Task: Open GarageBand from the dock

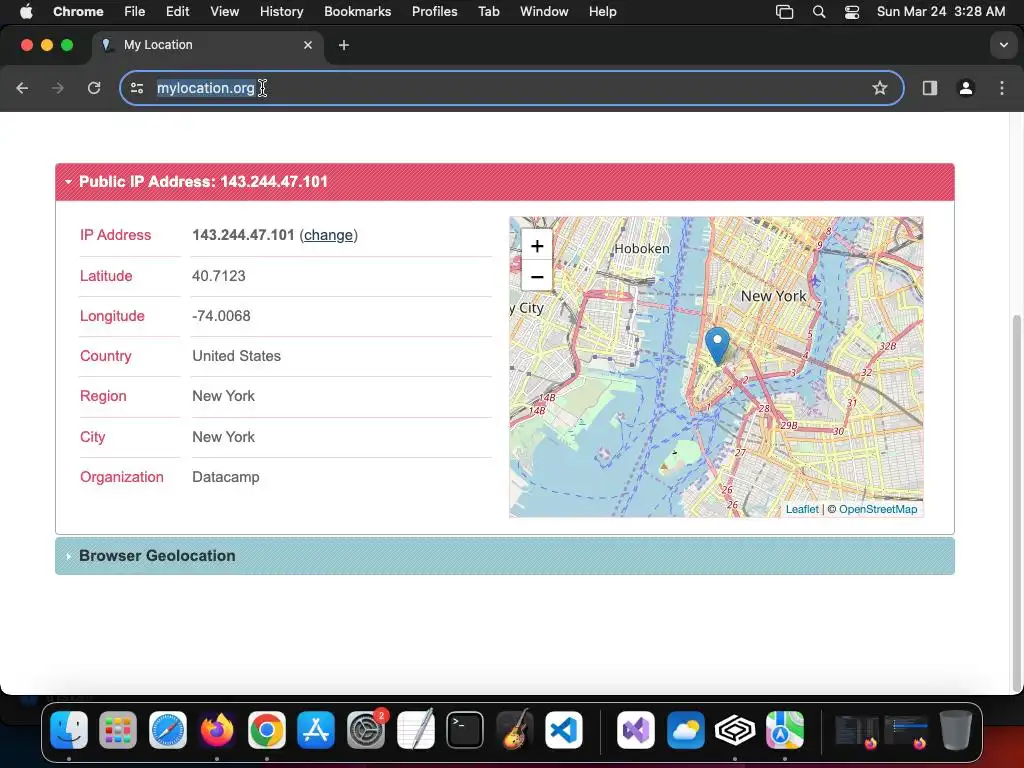Action: coord(515,730)
